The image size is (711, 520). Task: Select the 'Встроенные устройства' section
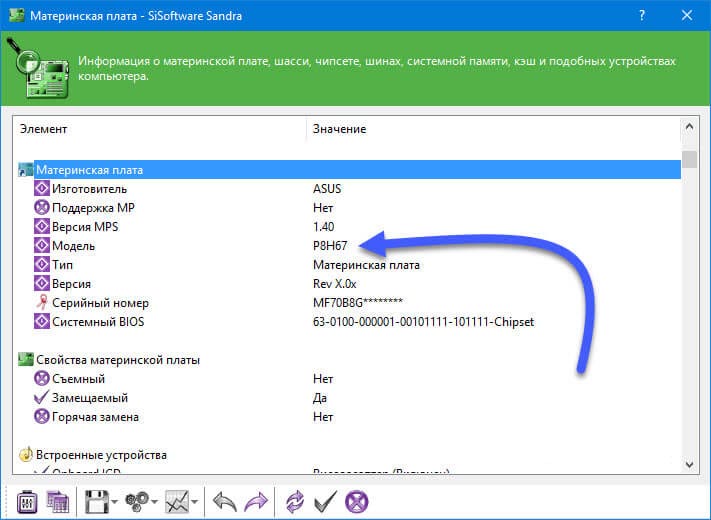(x=349, y=455)
